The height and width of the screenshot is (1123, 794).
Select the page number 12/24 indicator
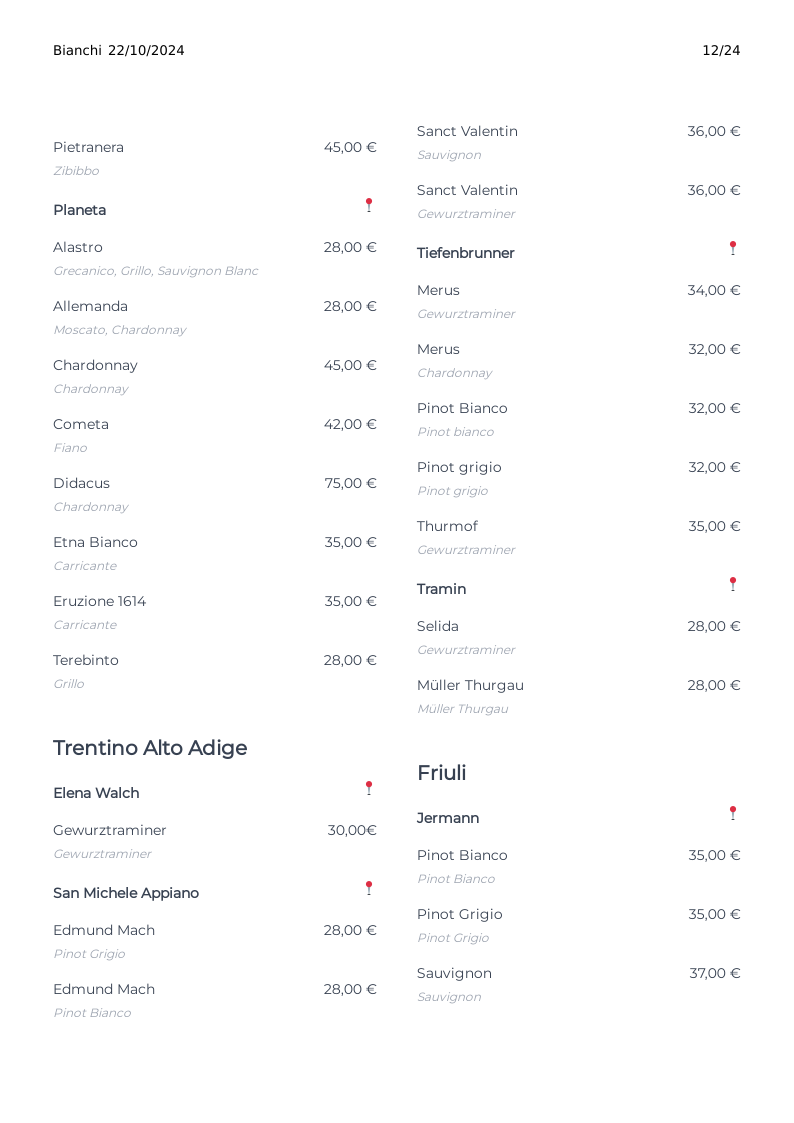coord(721,50)
